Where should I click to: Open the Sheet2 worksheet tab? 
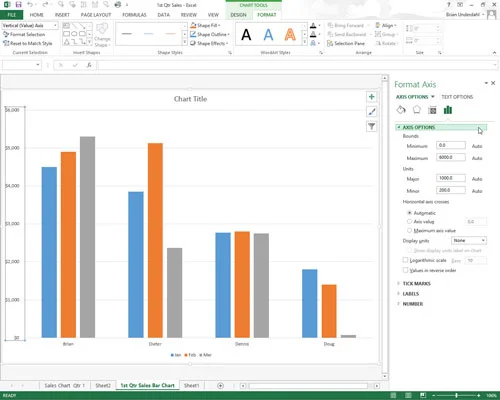[x=103, y=386]
